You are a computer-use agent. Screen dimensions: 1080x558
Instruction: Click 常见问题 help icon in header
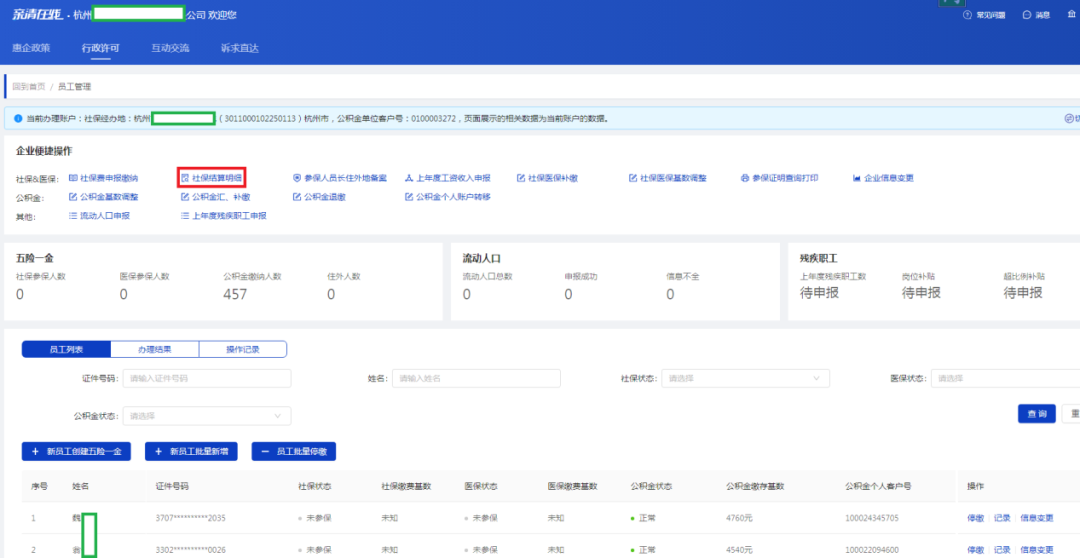986,15
